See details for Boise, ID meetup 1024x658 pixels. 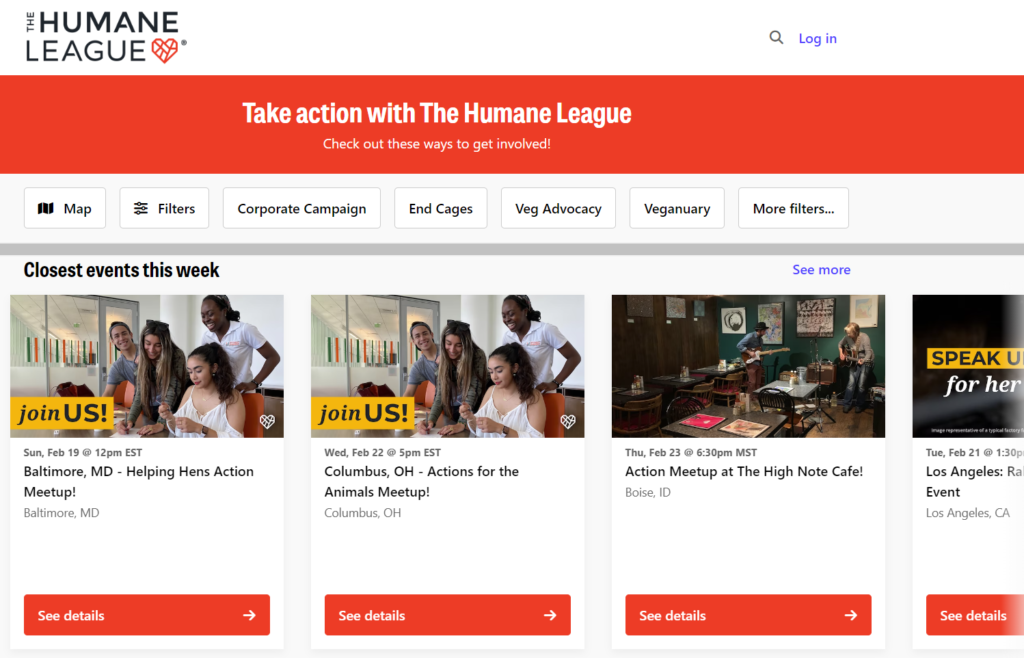[748, 615]
